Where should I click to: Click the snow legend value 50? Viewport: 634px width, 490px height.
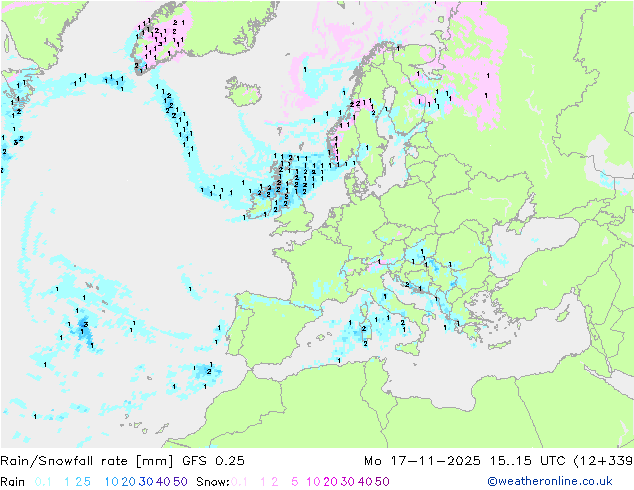click(382, 482)
